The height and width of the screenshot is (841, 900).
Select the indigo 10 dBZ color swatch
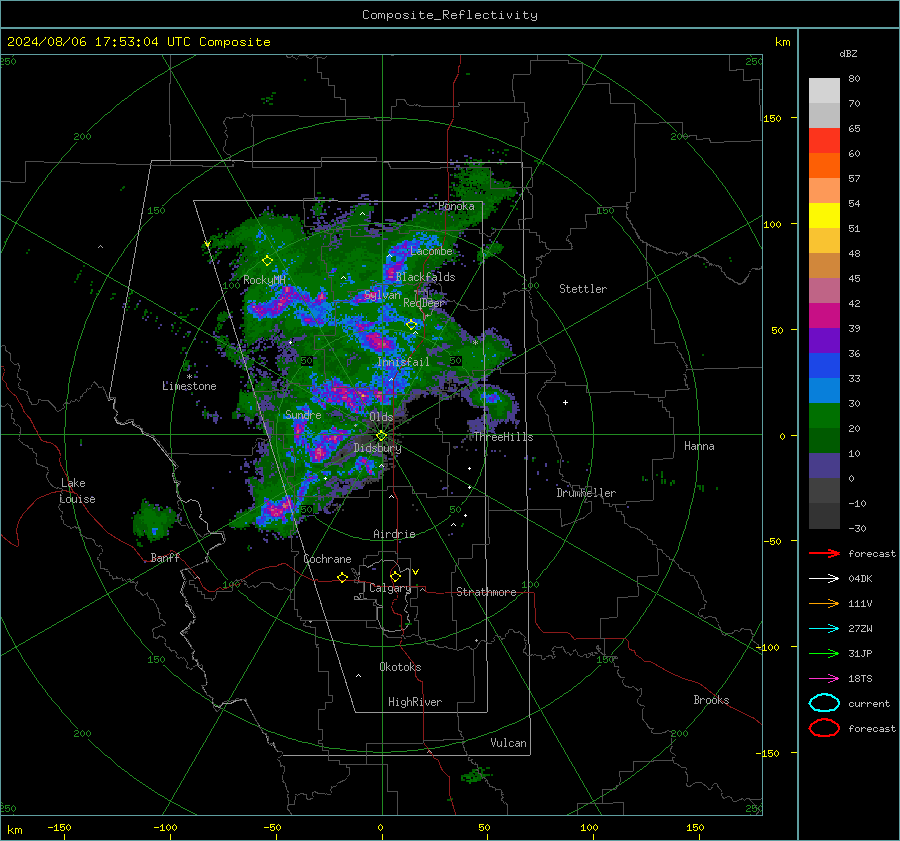click(824, 465)
